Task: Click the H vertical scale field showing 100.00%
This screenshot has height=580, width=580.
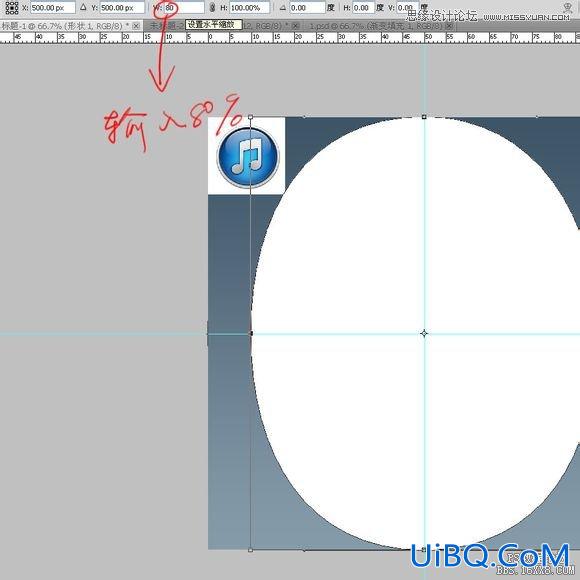Action: point(249,8)
